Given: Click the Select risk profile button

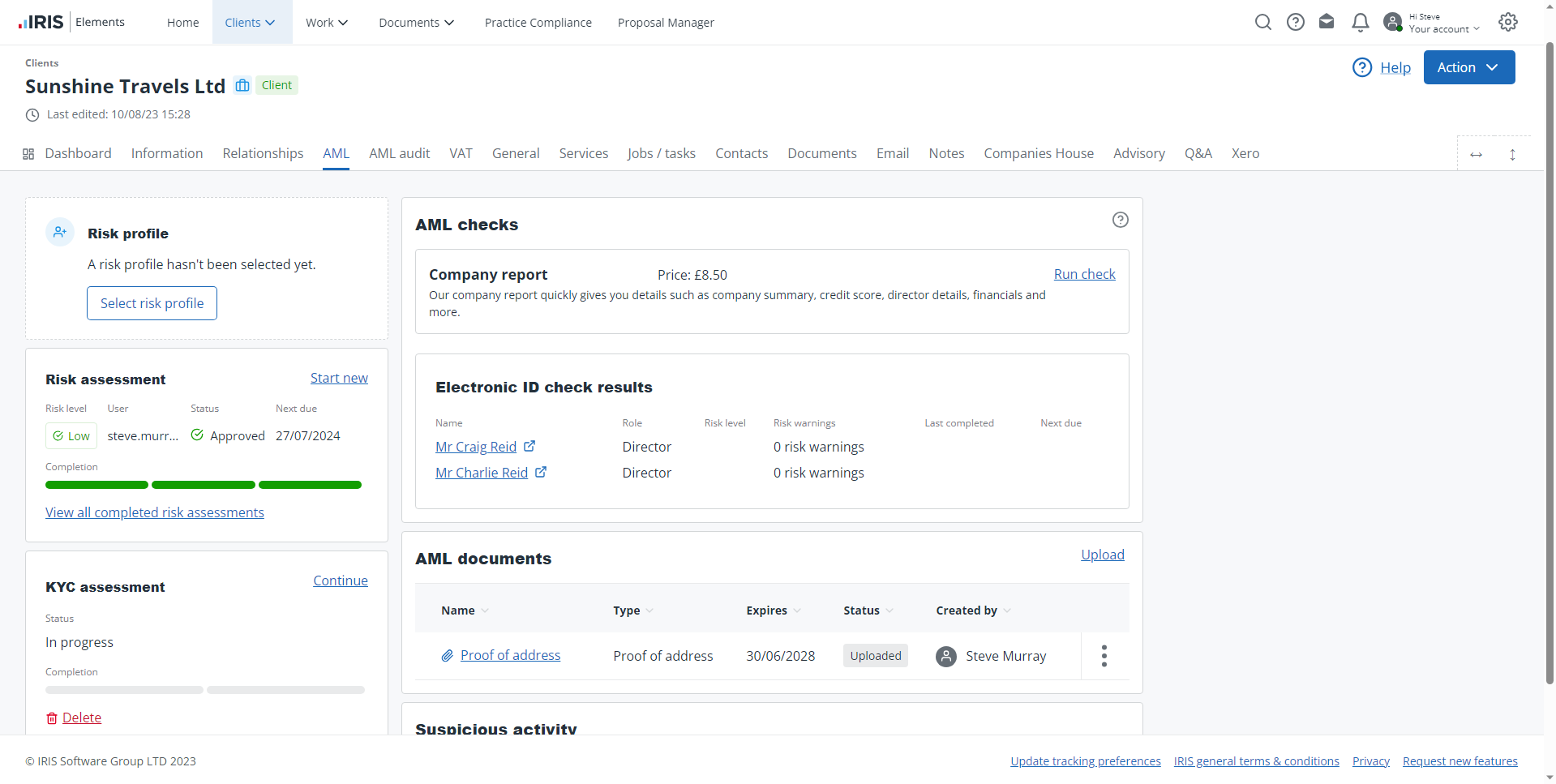Looking at the screenshot, I should [x=152, y=303].
